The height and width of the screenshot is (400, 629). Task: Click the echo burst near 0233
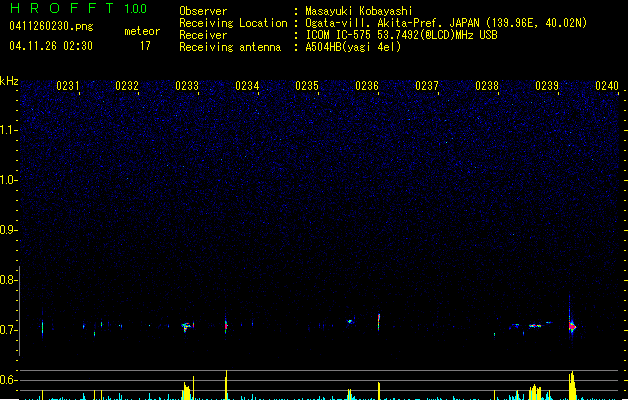point(187,326)
